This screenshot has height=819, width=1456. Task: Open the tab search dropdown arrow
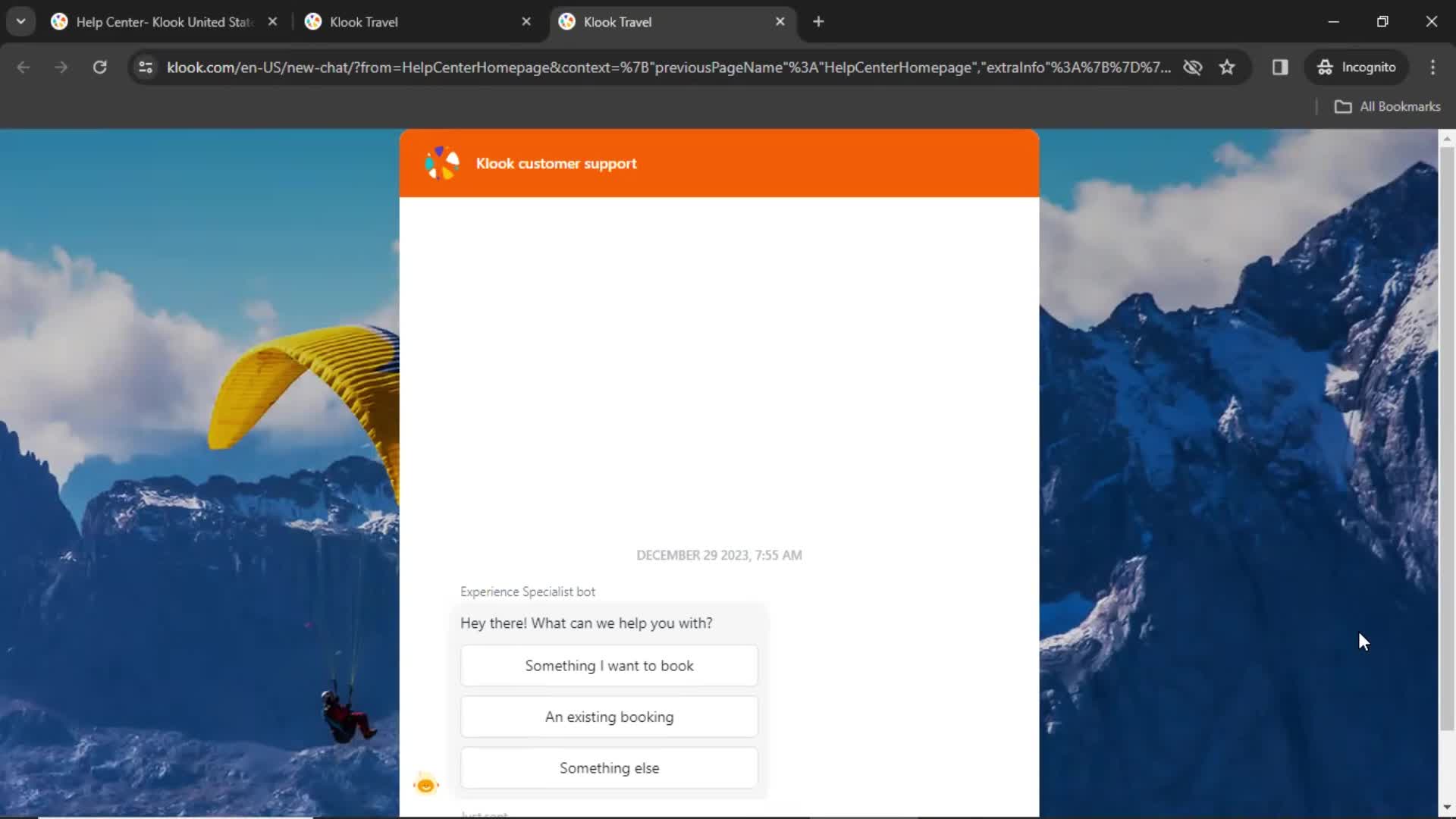21,22
